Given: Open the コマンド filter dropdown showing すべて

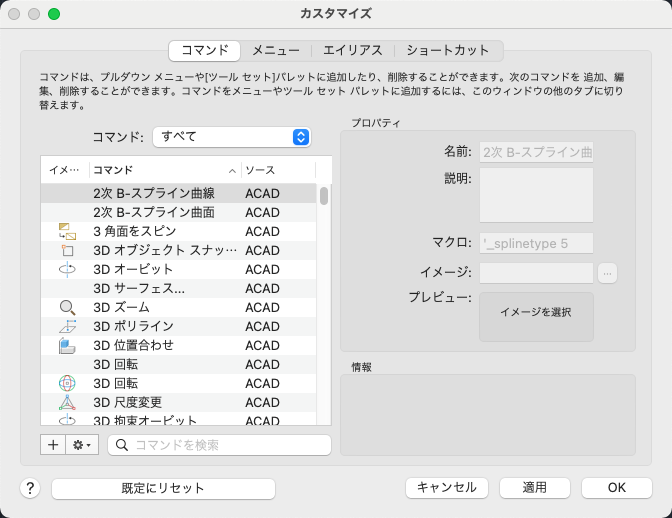Looking at the screenshot, I should point(232,137).
